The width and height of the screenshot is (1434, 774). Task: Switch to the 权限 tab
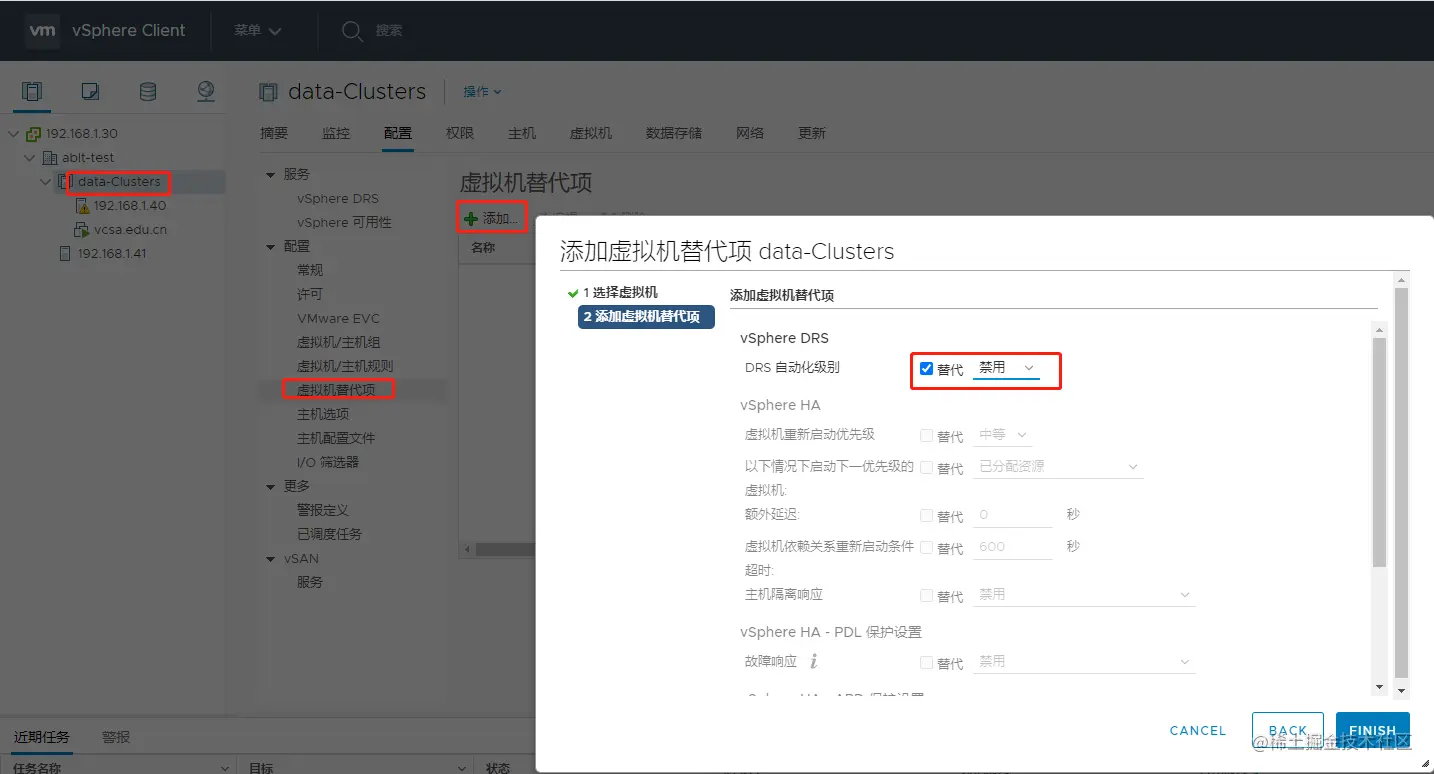click(x=460, y=133)
